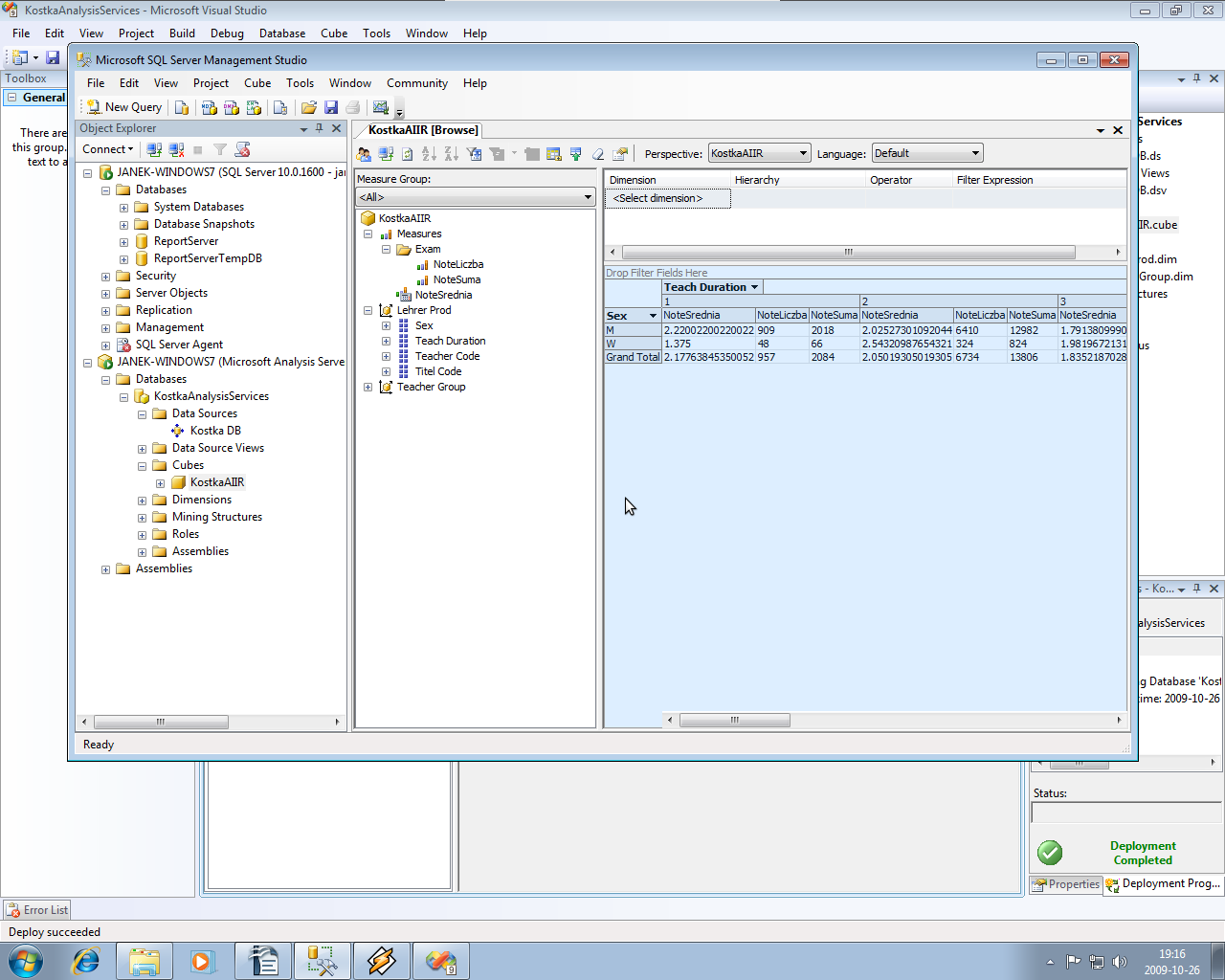Screen dimensions: 1225x980
Task: Click the Drill Through arrow icon
Action: [x=575, y=153]
